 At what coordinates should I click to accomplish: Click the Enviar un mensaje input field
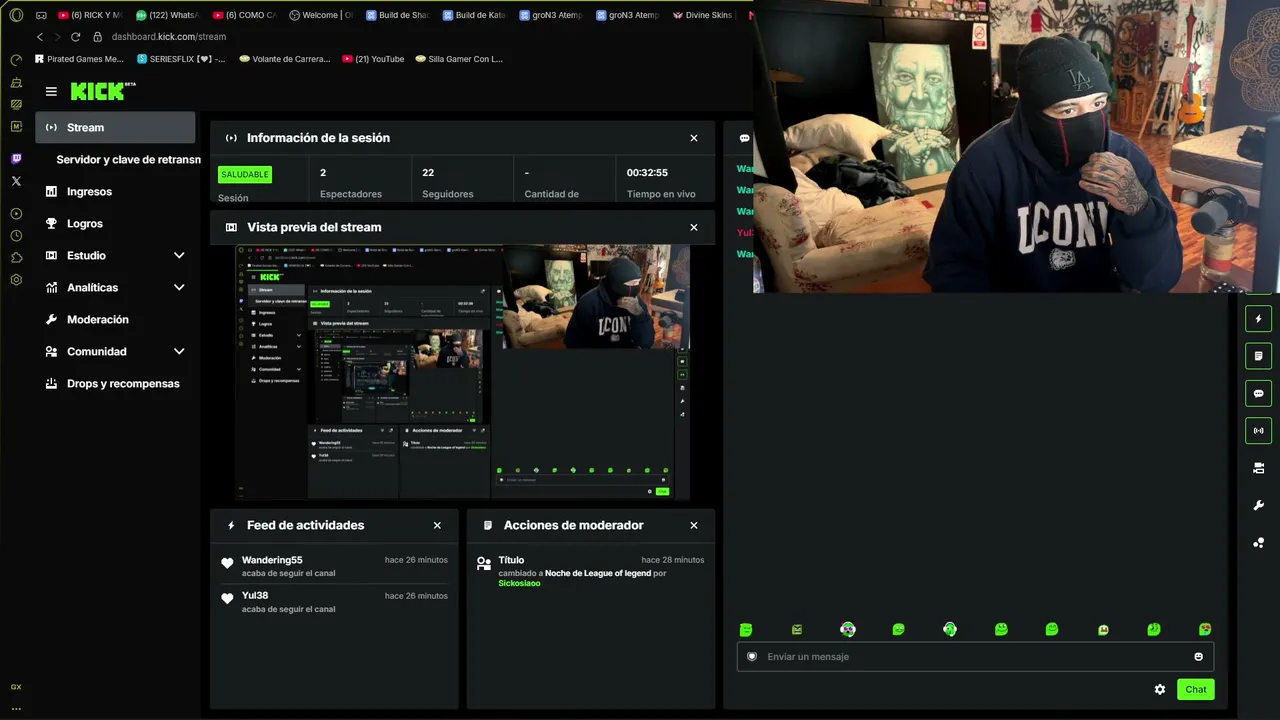[x=975, y=657]
